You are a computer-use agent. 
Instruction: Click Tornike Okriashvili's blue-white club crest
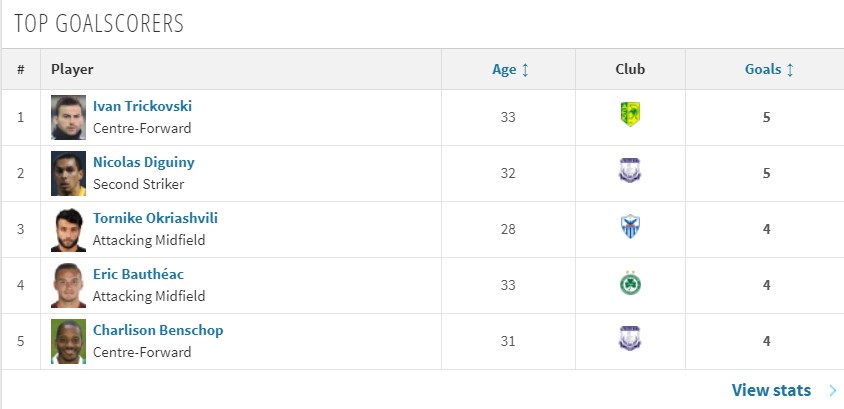(x=630, y=227)
